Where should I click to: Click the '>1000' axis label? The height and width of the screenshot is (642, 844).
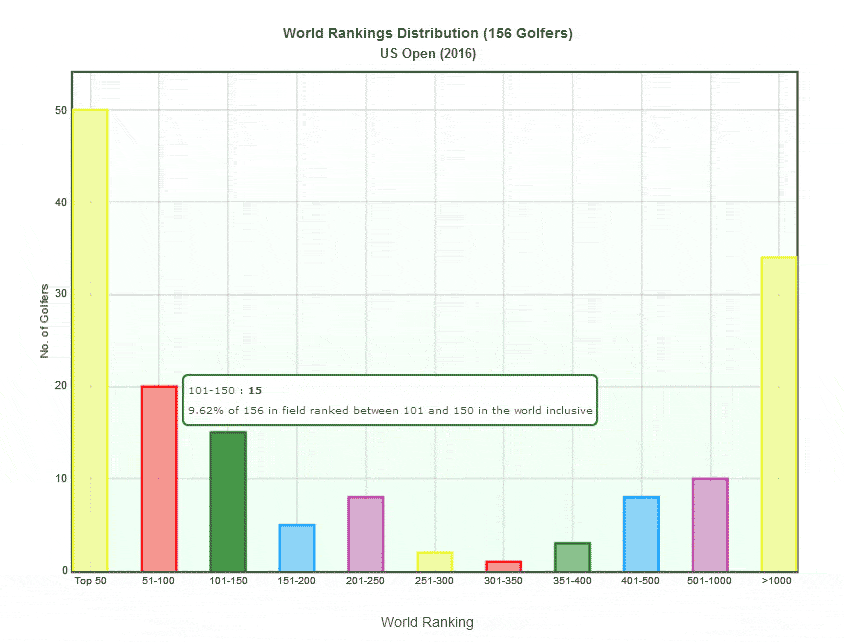[x=777, y=581]
